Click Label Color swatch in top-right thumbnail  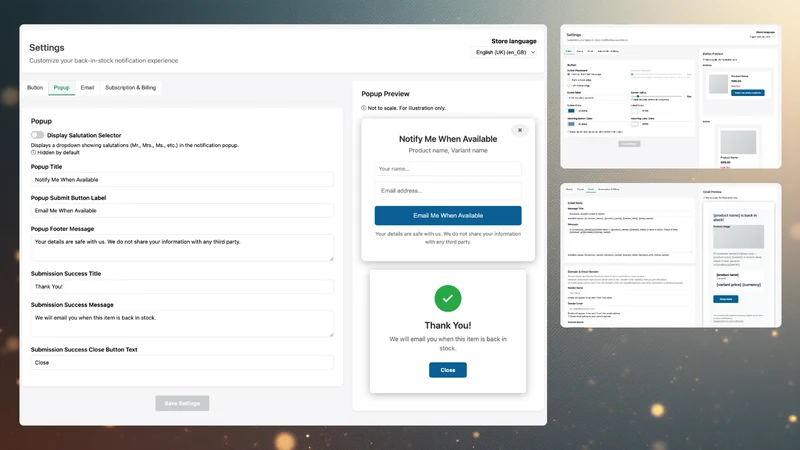(635, 111)
